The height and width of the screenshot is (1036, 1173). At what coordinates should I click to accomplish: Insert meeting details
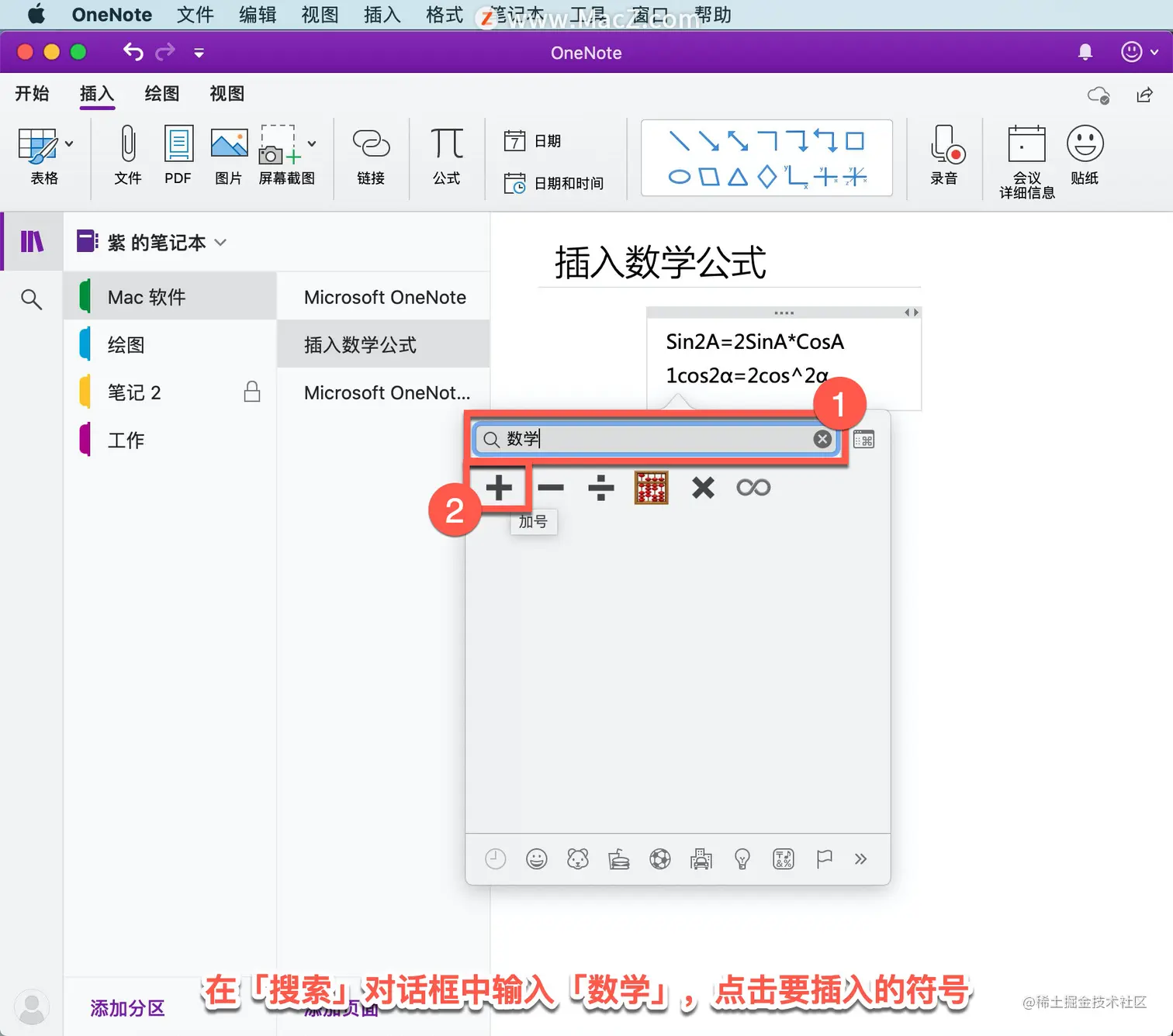point(1027,162)
